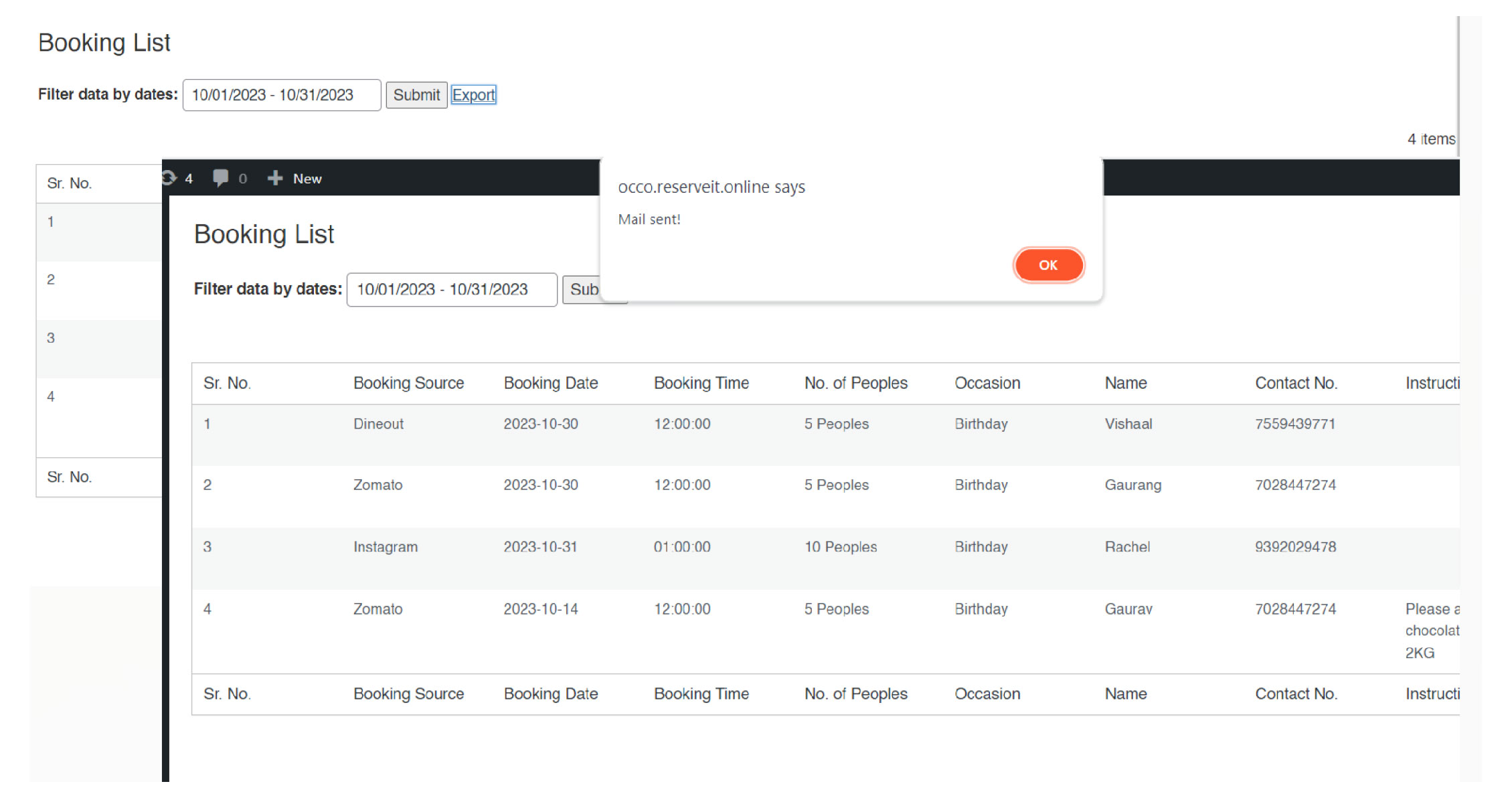Click the updates refresh icon in admin bar
Image resolution: width=1512 pixels, height=798 pixels.
point(169,178)
